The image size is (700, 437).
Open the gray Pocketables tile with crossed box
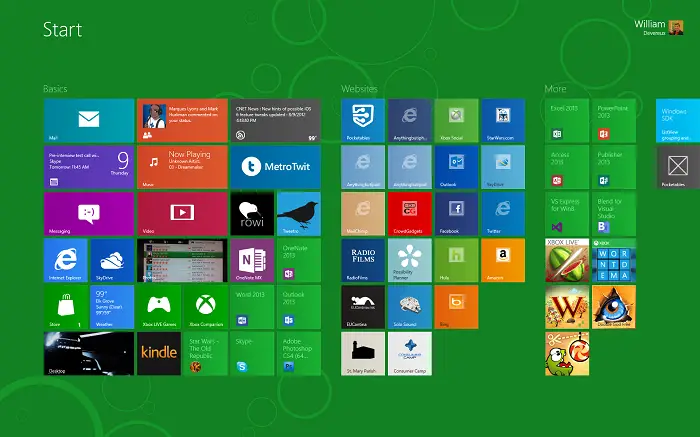pos(678,167)
